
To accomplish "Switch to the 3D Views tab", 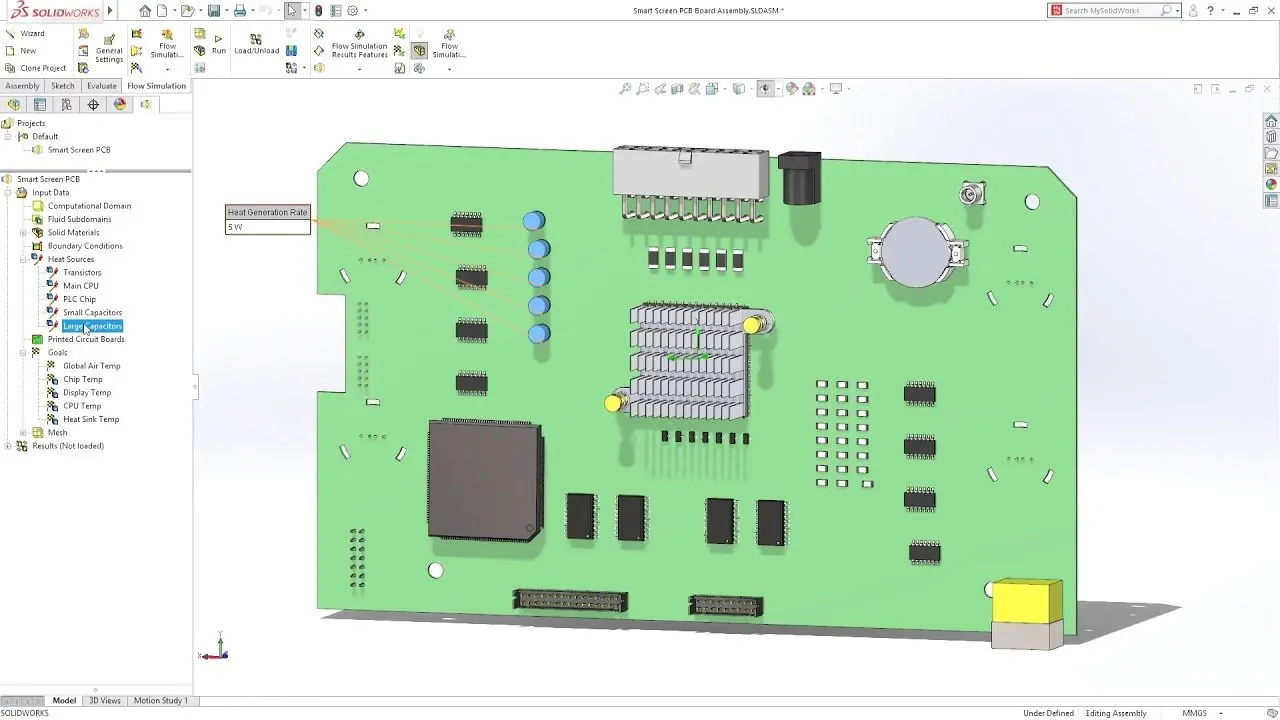I will 105,701.
